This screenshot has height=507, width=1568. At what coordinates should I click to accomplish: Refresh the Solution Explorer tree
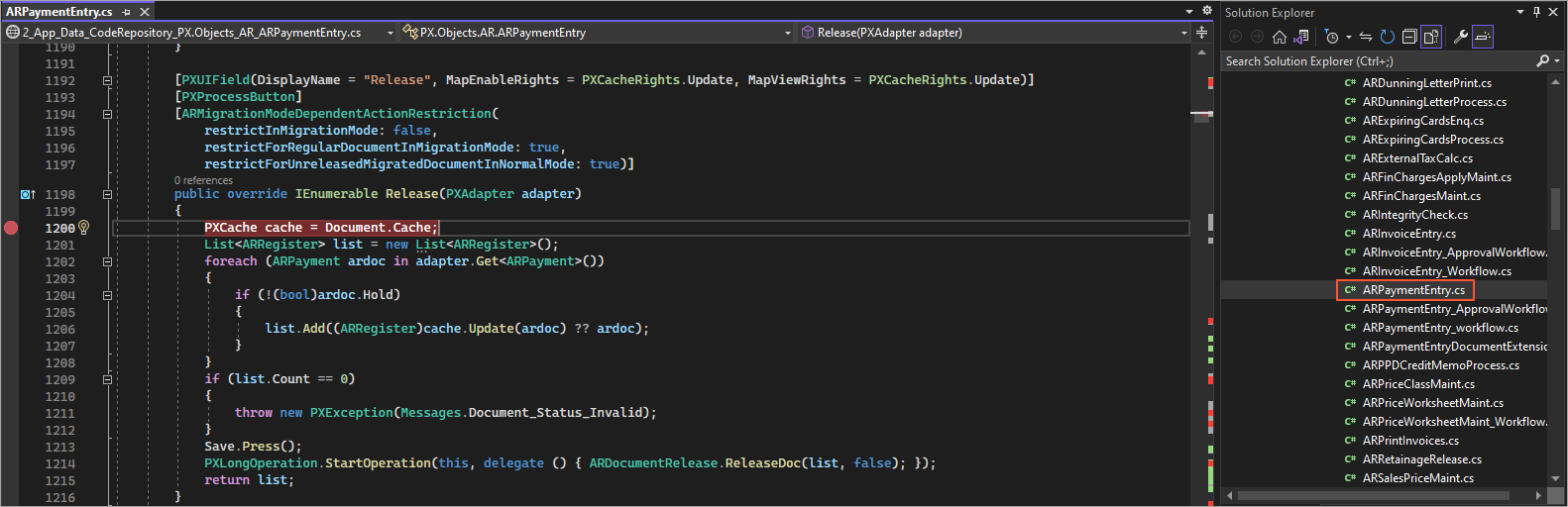(x=1387, y=37)
